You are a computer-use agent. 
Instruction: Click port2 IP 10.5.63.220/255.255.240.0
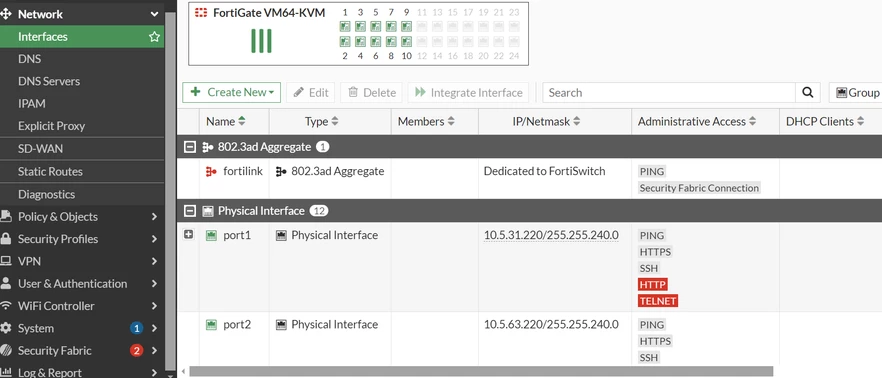[x=551, y=325]
